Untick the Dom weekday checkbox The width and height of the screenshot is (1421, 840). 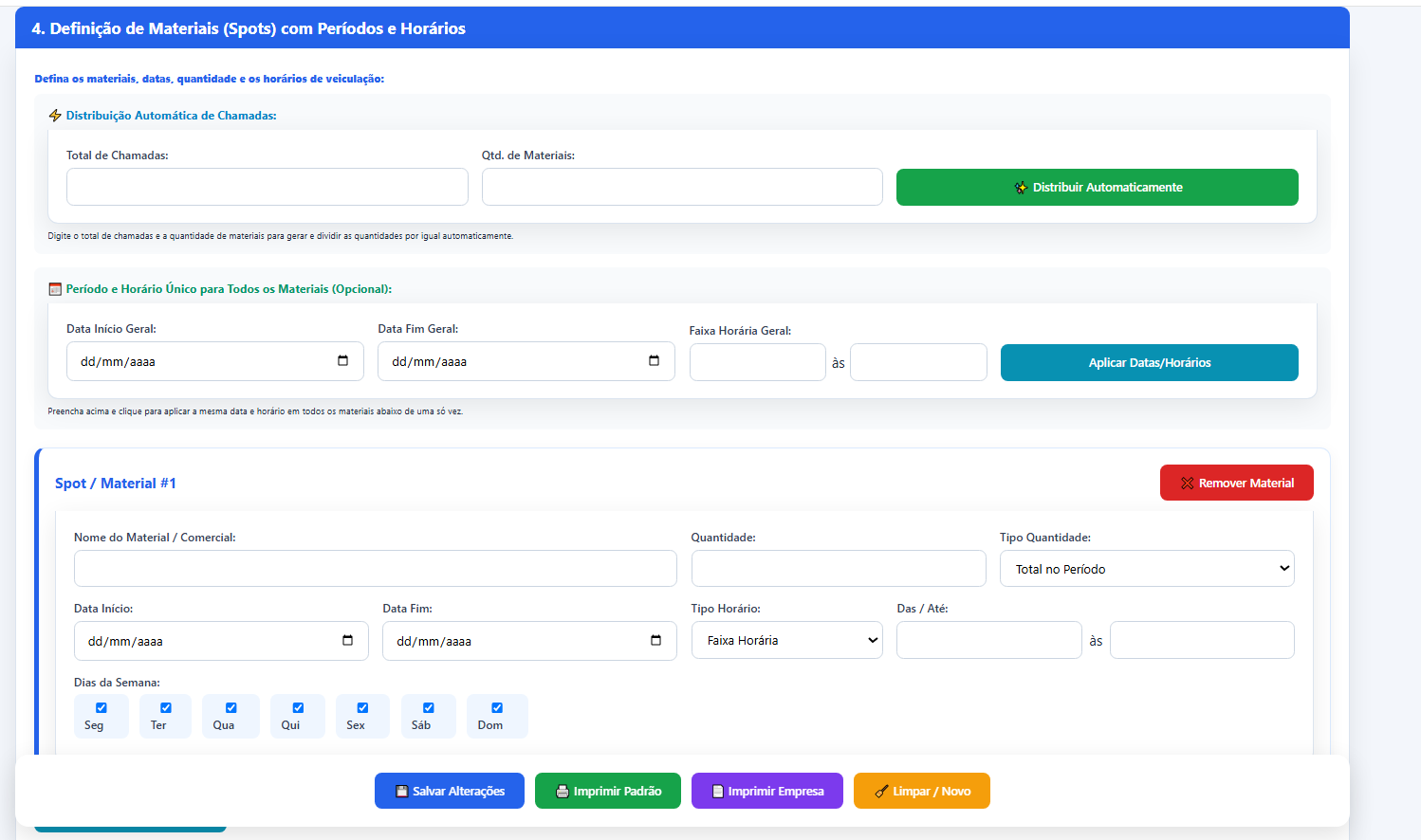[497, 707]
